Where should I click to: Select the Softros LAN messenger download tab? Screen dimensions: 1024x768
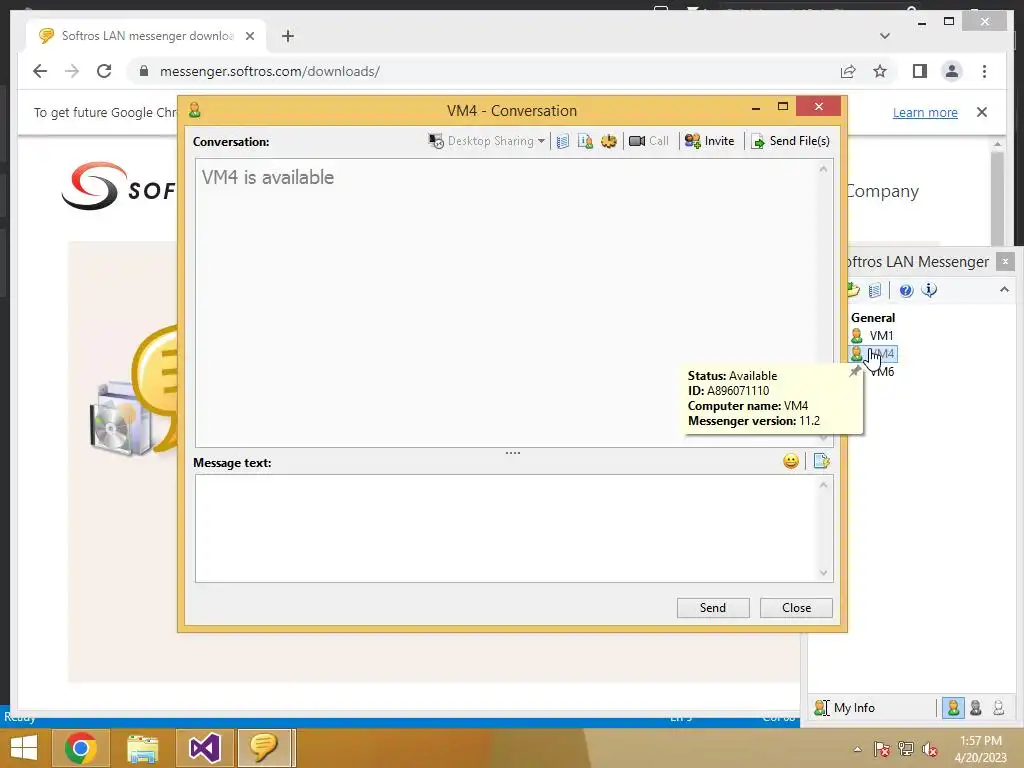[x=146, y=36]
